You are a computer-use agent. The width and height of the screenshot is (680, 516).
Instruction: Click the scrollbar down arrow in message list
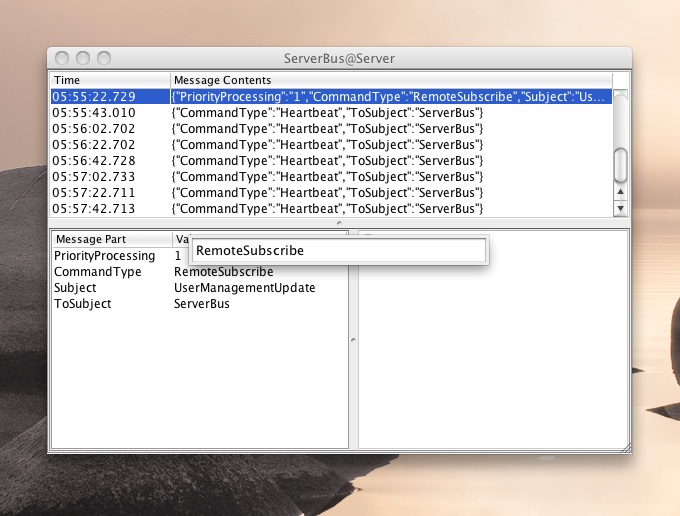click(620, 208)
